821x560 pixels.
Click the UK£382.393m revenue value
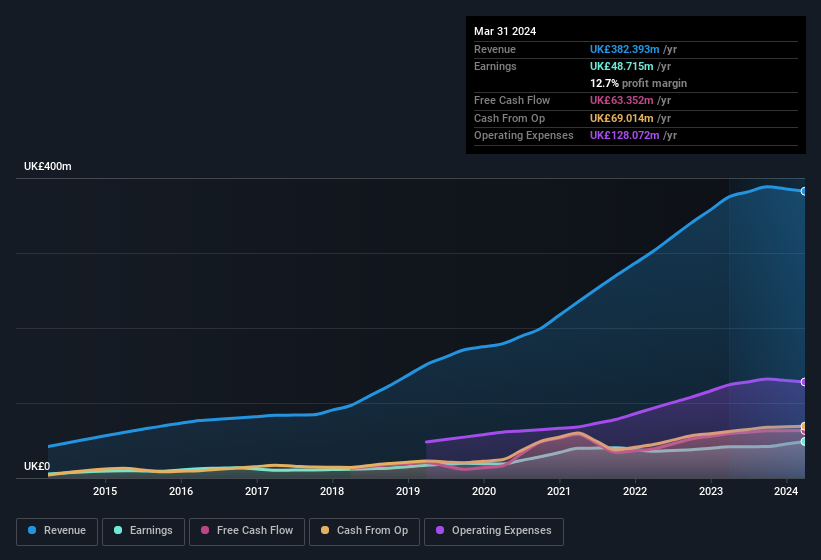pos(624,49)
